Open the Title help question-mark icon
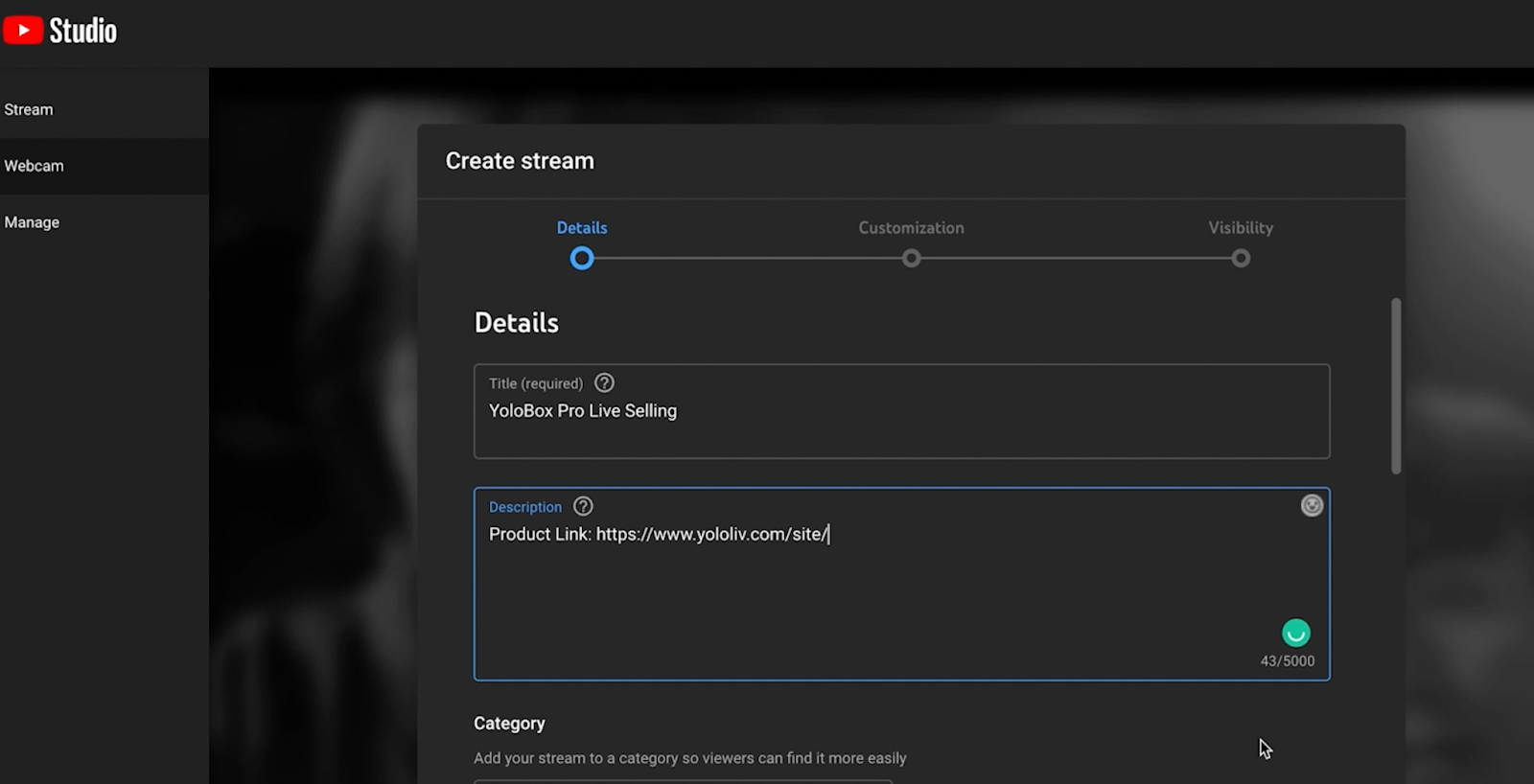 pos(604,383)
